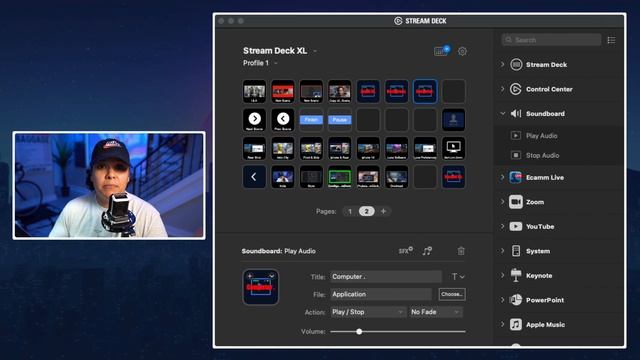
Task: Click the music note add track icon
Action: tap(427, 251)
